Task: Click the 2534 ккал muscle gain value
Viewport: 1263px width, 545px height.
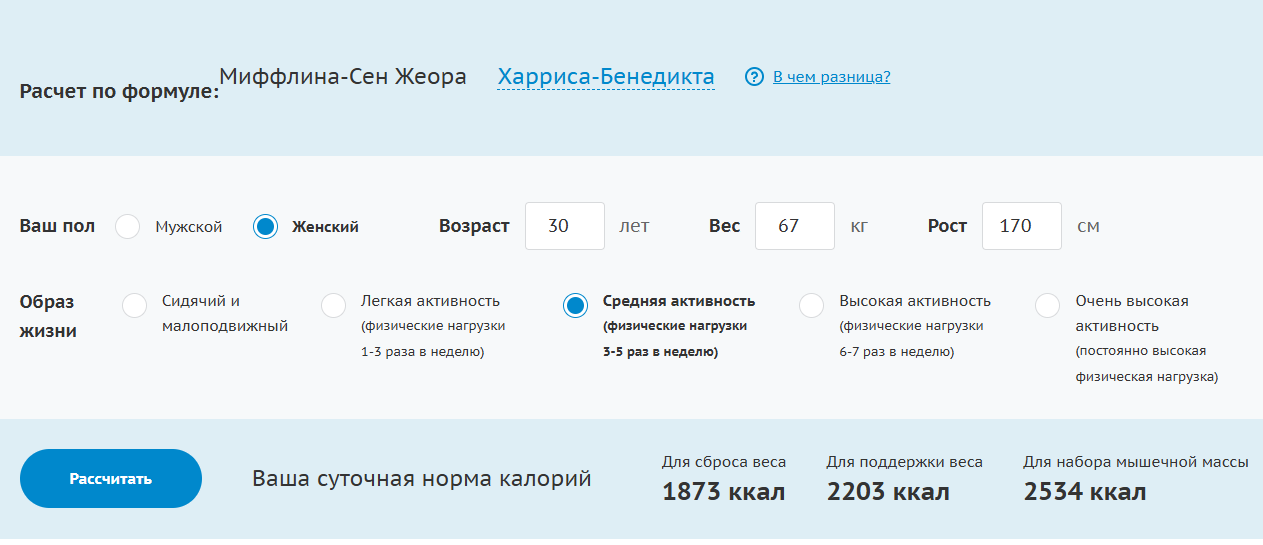Action: pyautogui.click(x=1085, y=492)
